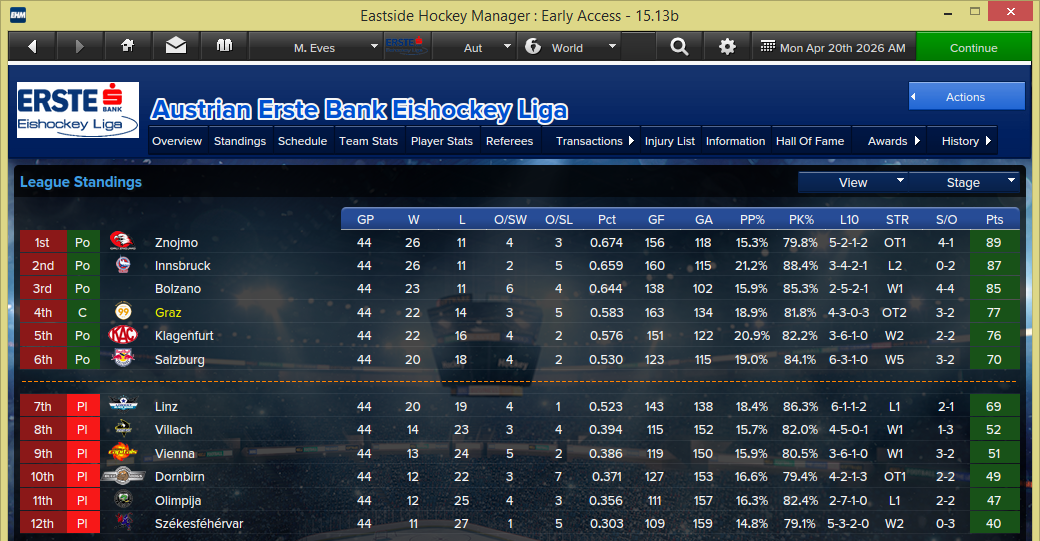
Task: Sort by the STR column header
Action: (897, 219)
